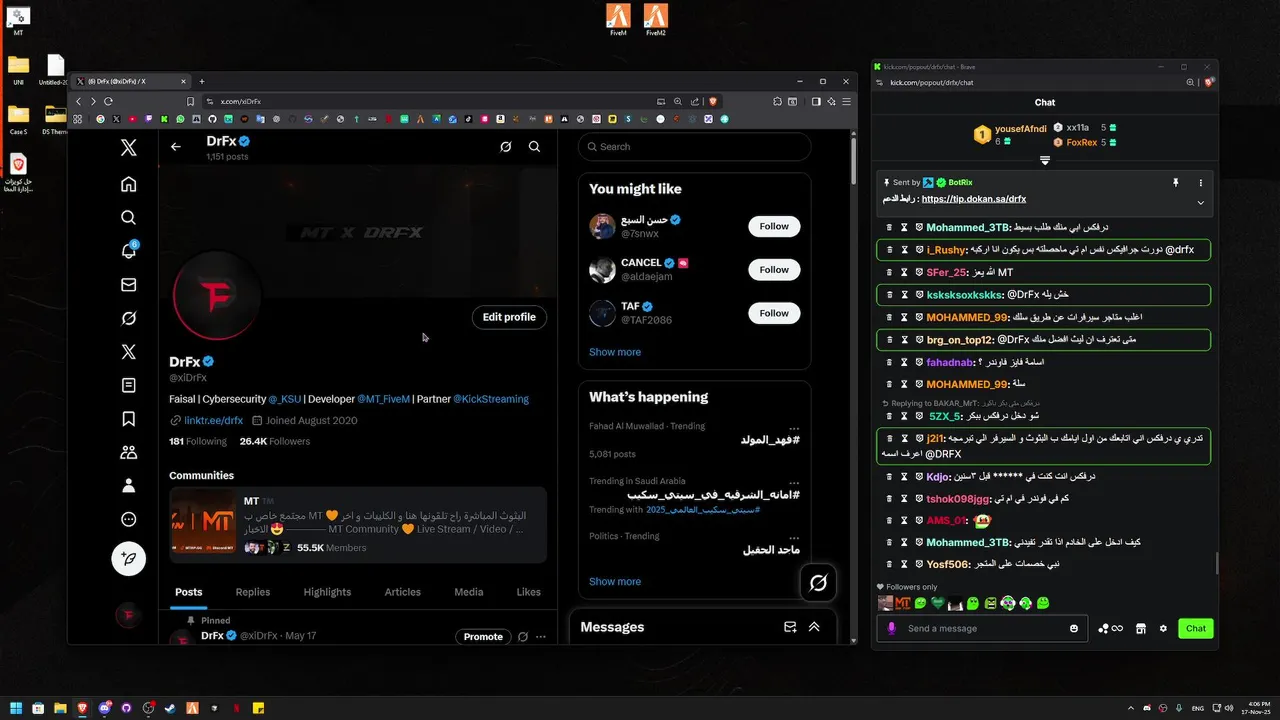Switch to Likes tab
1280x720 pixels.
click(x=529, y=592)
